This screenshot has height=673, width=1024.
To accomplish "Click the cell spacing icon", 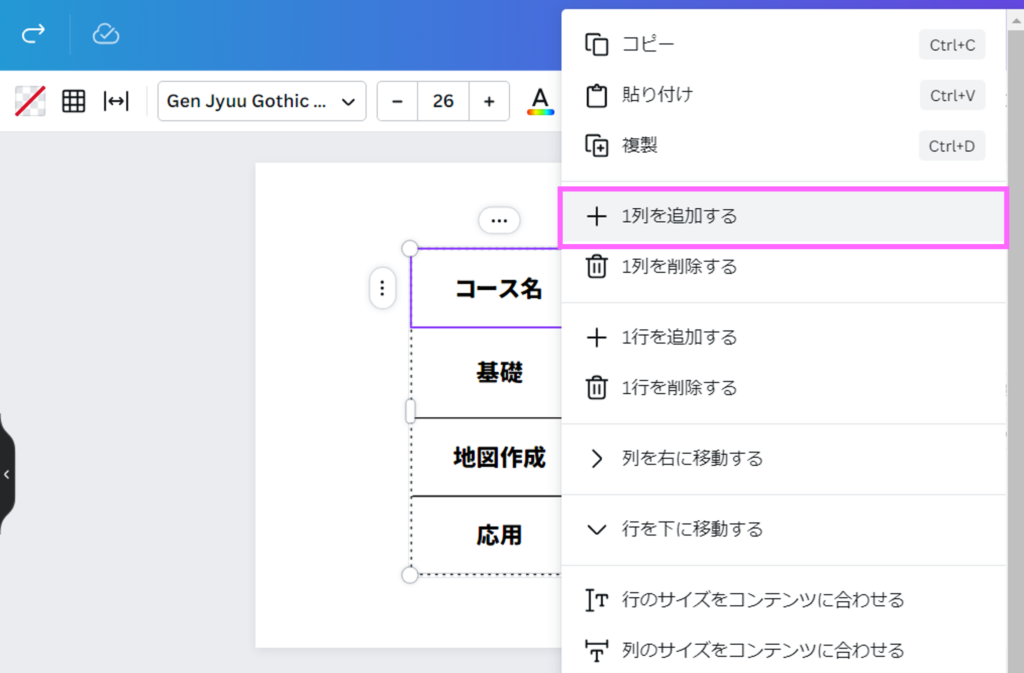I will click(x=116, y=101).
